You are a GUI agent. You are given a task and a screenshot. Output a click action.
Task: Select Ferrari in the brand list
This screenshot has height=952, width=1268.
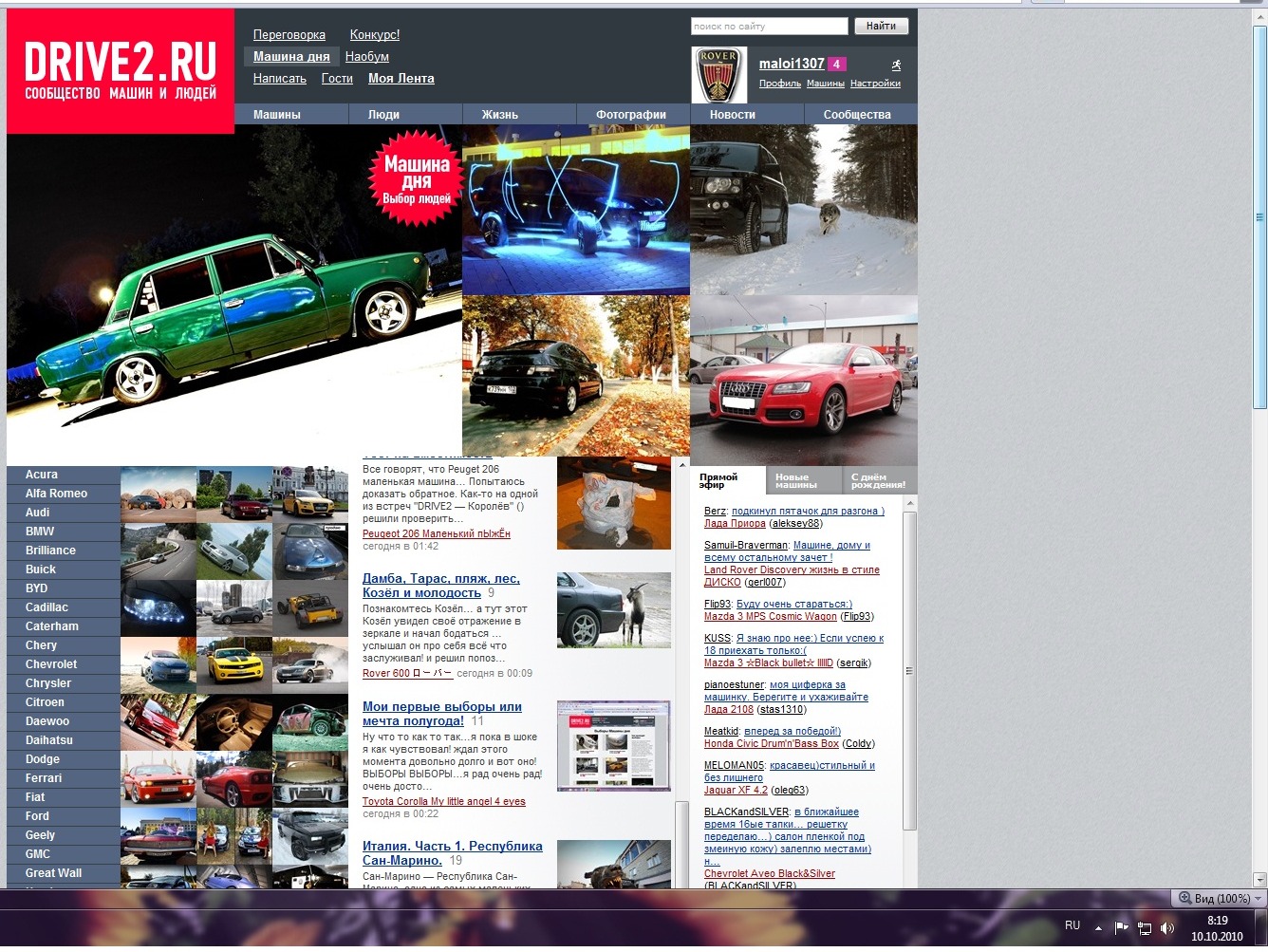(64, 778)
